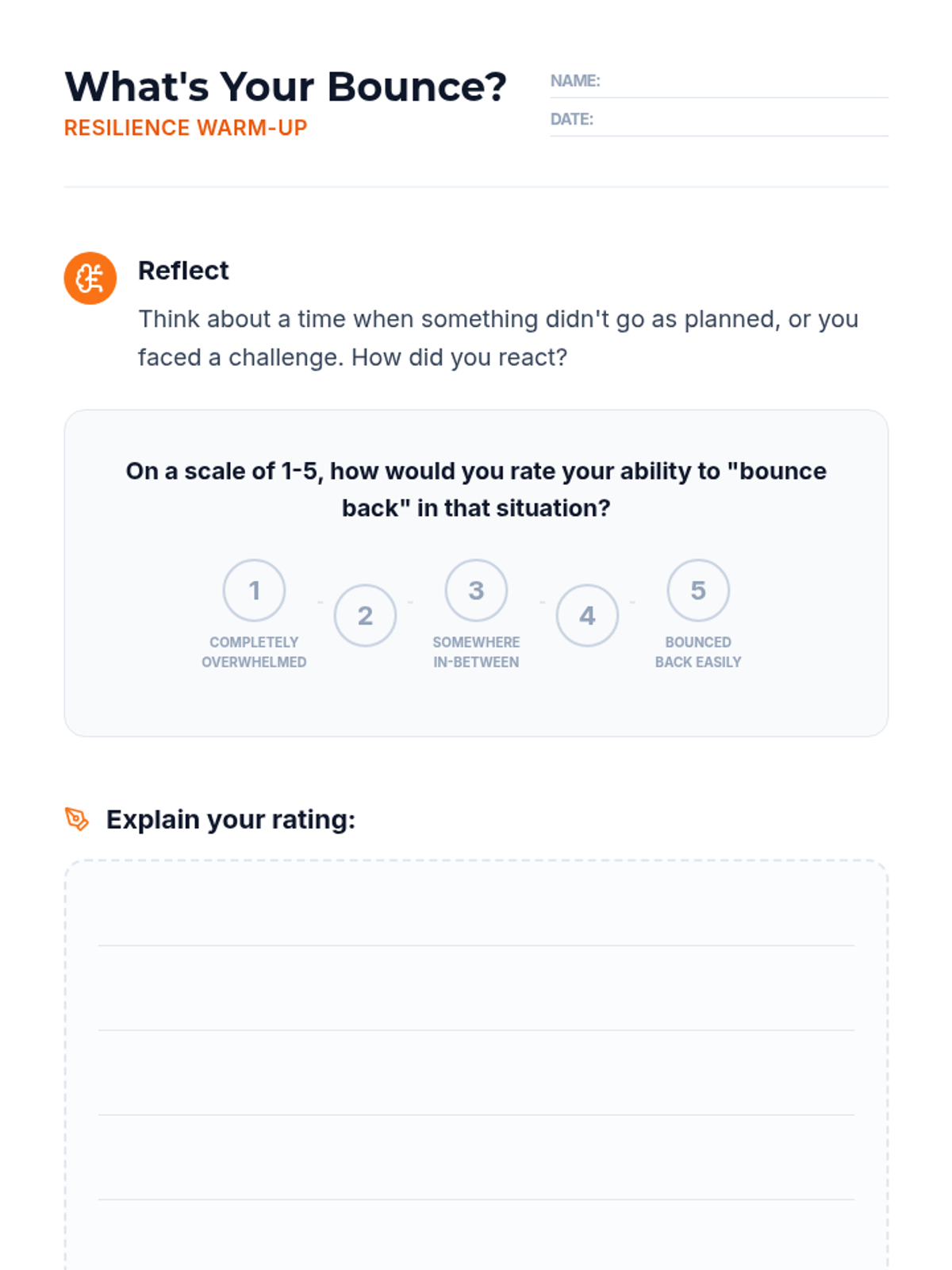Click the pen icon beside Explain your rating
The image size is (952, 1270).
click(77, 819)
